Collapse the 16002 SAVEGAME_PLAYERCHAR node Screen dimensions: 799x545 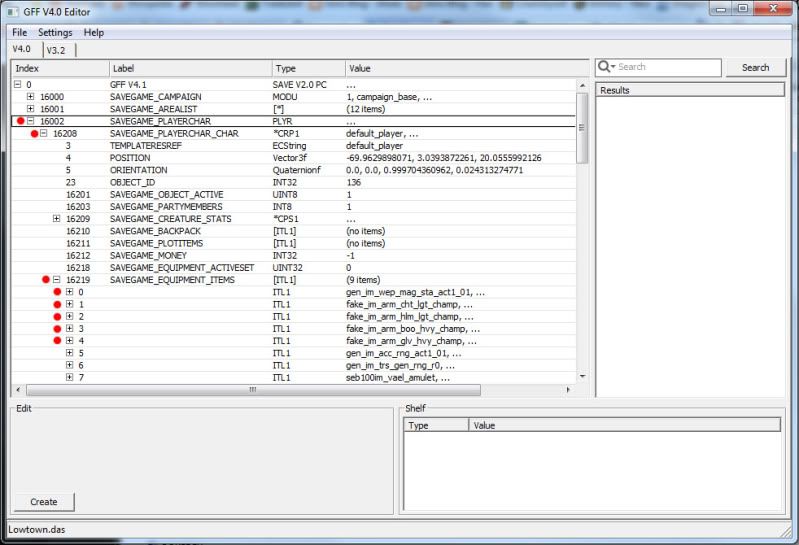click(31, 121)
